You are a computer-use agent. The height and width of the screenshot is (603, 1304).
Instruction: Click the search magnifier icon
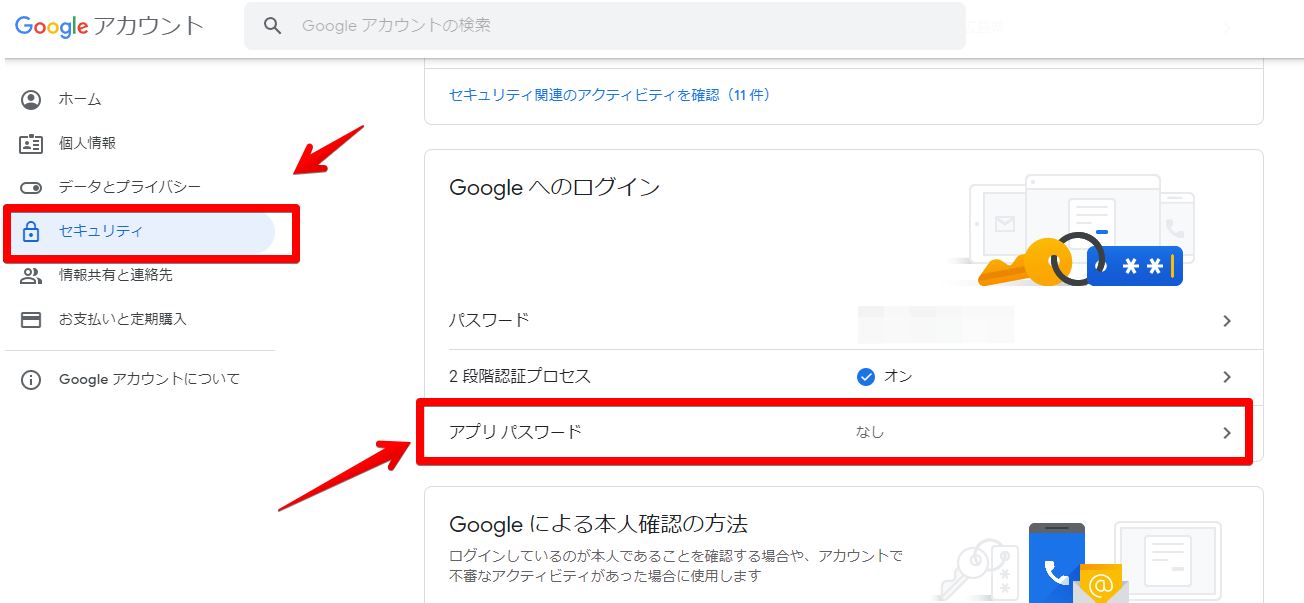click(273, 26)
